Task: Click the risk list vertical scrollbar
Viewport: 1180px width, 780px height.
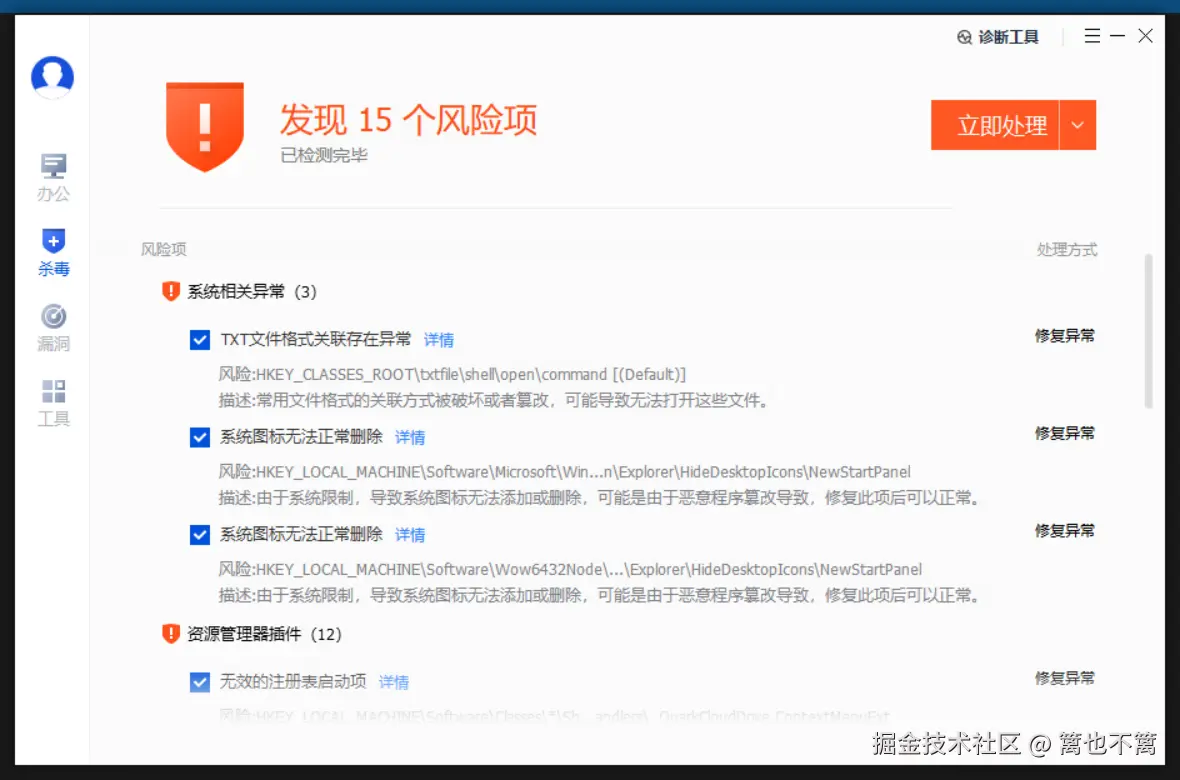Action: [x=1148, y=331]
